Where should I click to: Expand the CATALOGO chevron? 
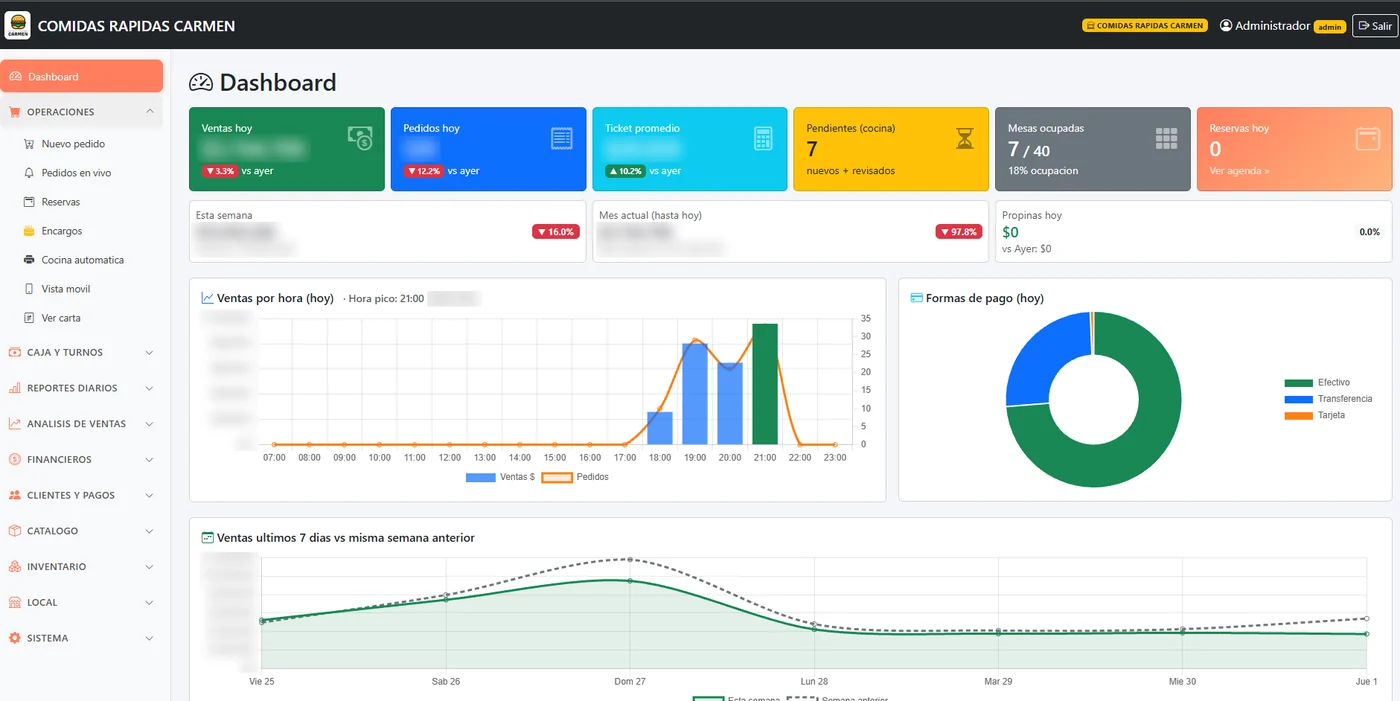pos(149,531)
